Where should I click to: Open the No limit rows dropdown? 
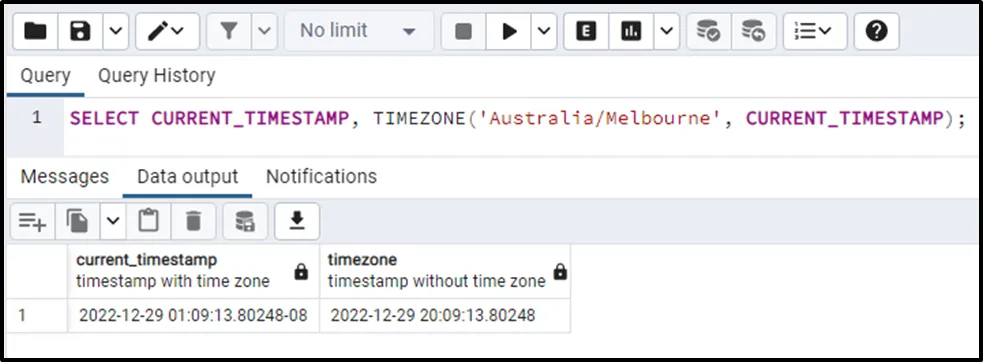(359, 31)
